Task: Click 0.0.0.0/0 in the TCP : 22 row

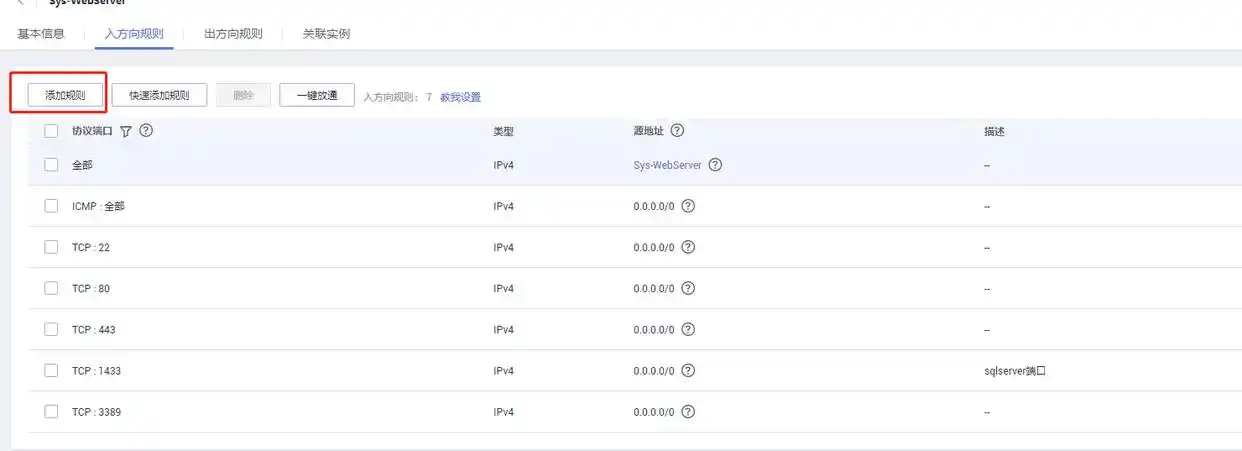Action: click(654, 247)
